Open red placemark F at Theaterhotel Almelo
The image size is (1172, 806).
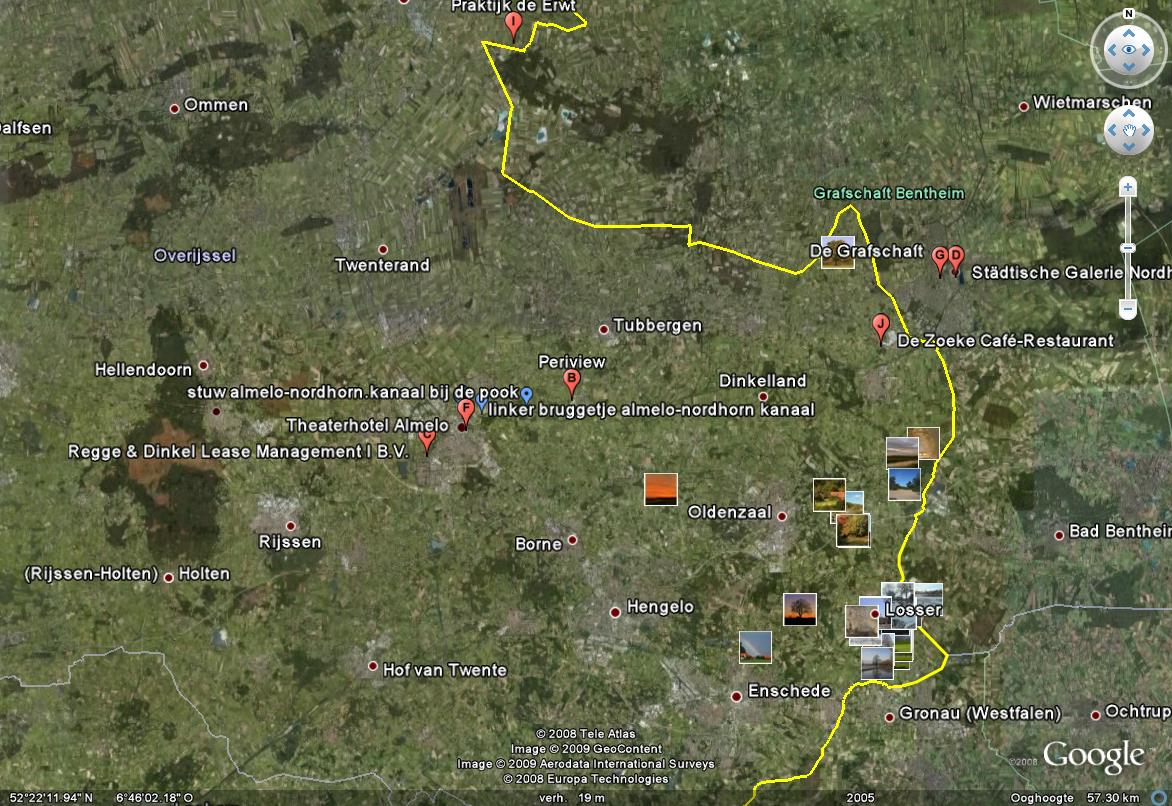(465, 410)
